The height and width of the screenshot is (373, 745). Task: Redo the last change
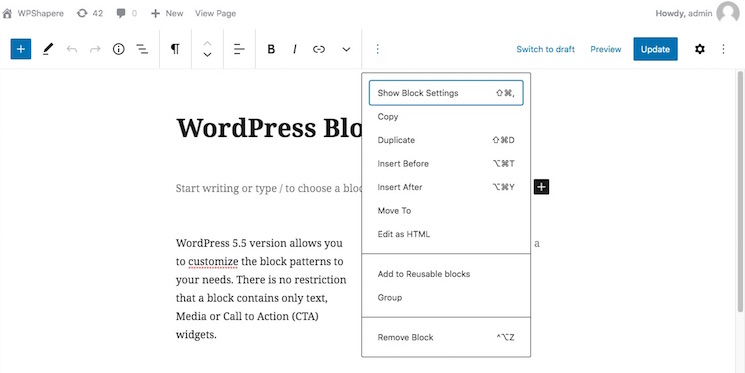click(95, 49)
